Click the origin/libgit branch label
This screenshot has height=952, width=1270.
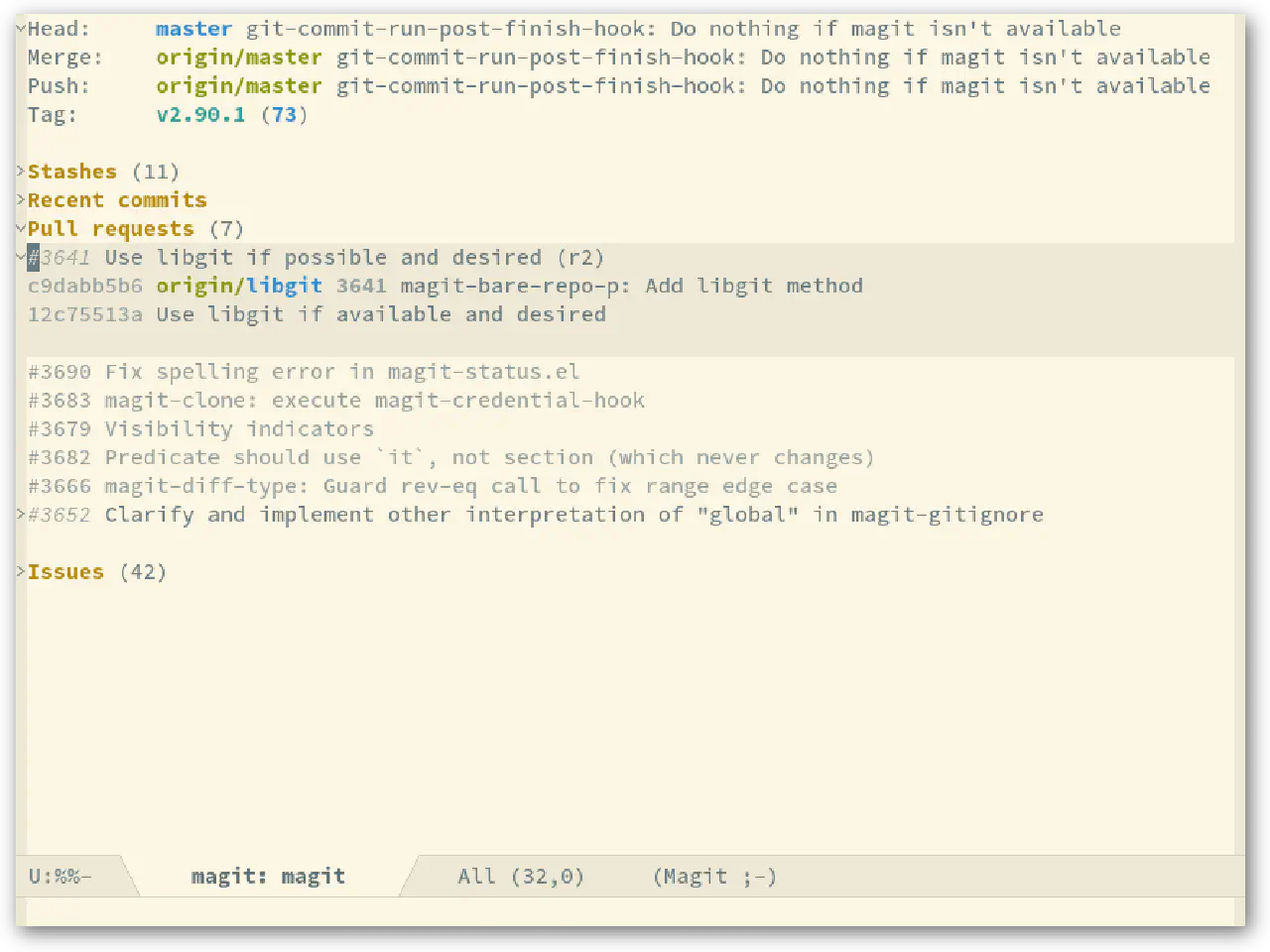click(x=238, y=287)
